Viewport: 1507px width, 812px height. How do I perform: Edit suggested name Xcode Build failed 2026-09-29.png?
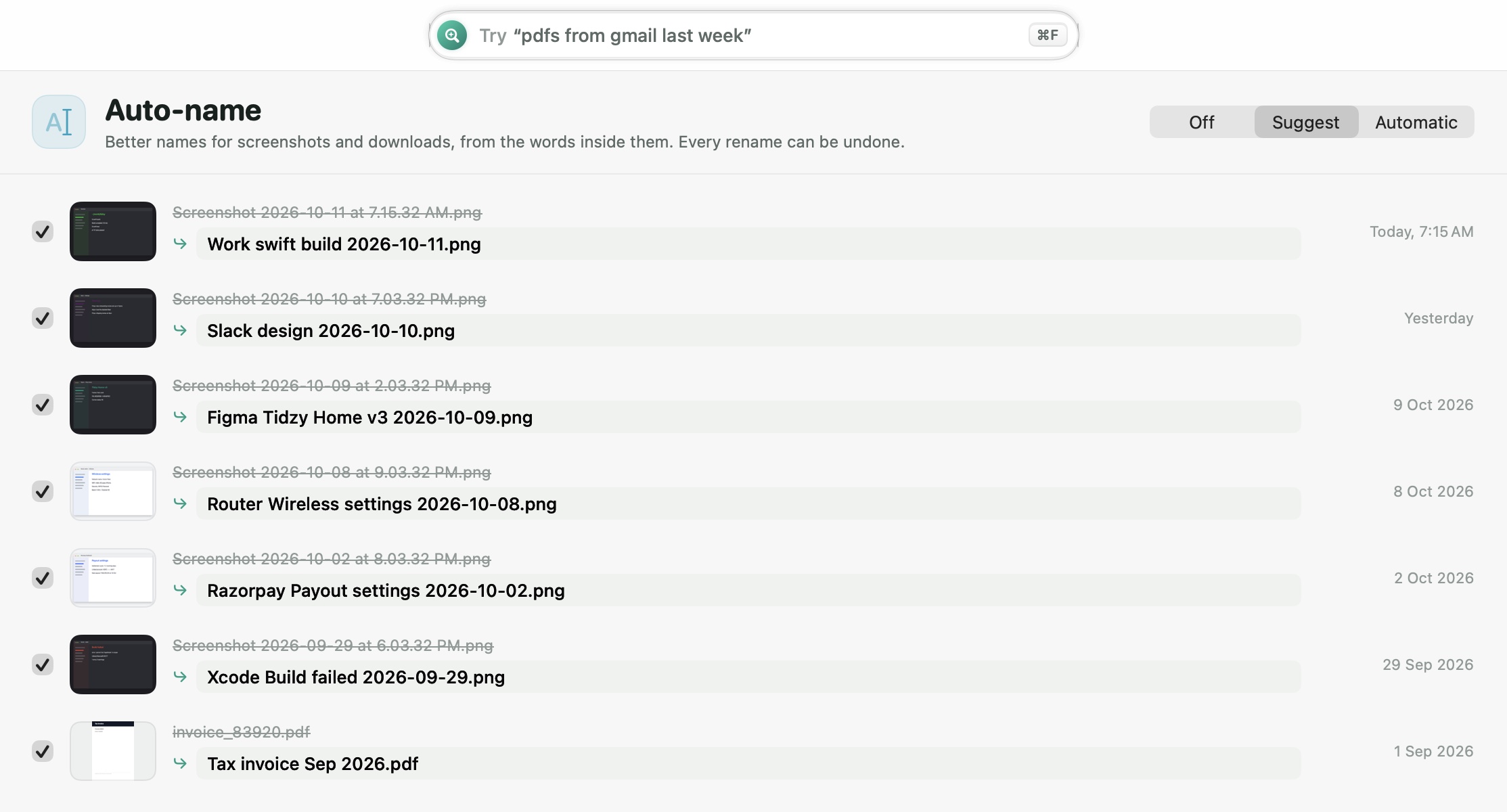tap(748, 677)
